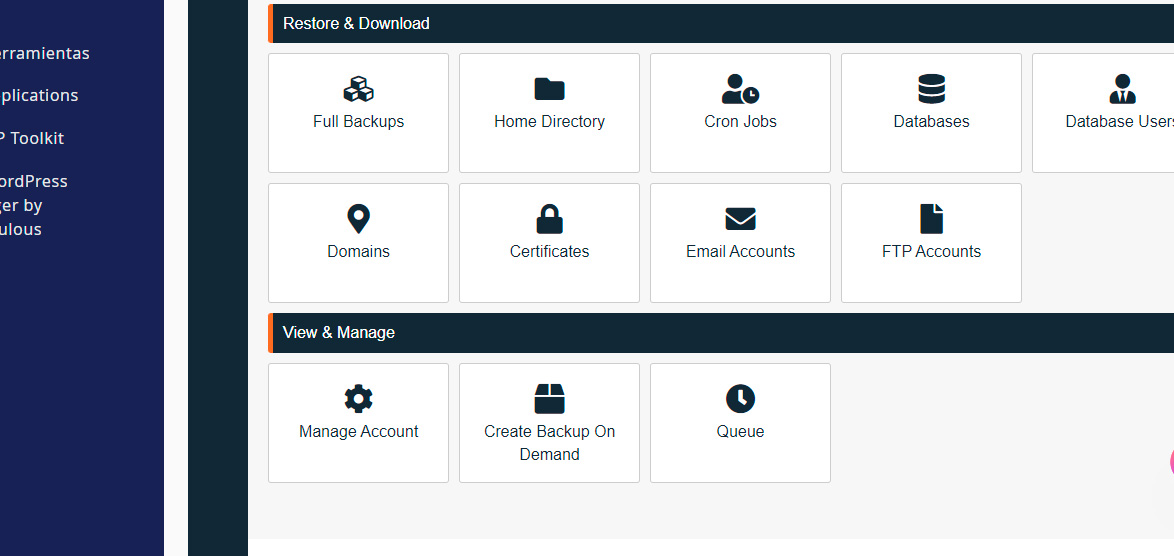
Task: Click the View & Manage section header
Action: coord(721,332)
